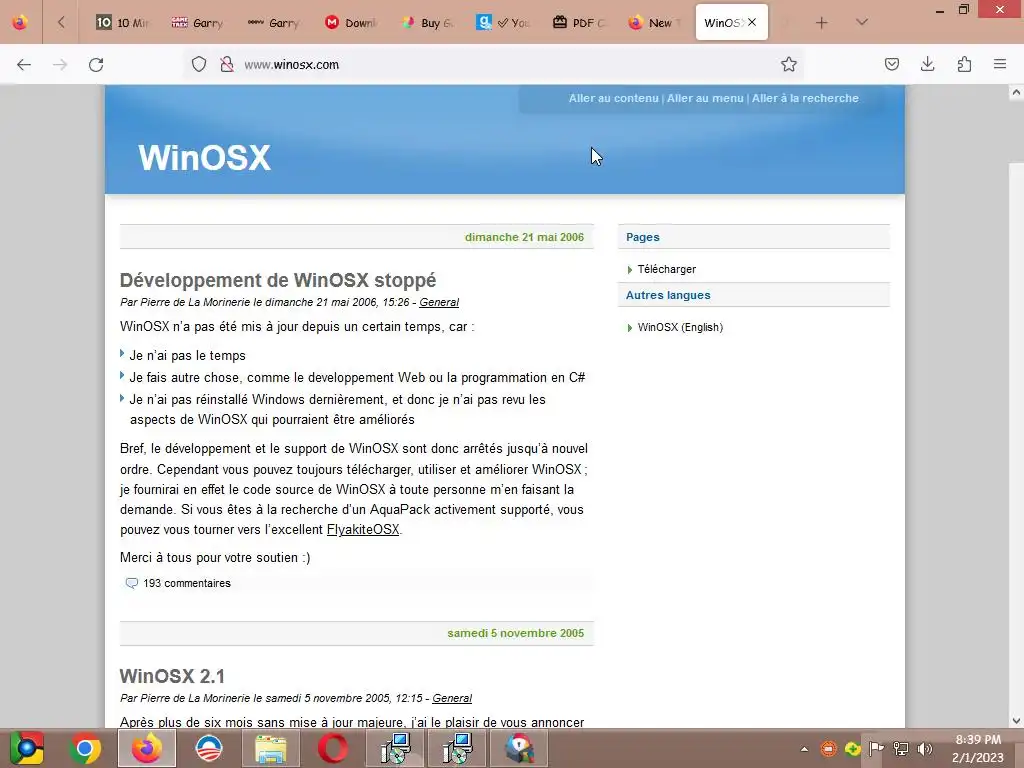Bookmark this page with star icon

(789, 64)
